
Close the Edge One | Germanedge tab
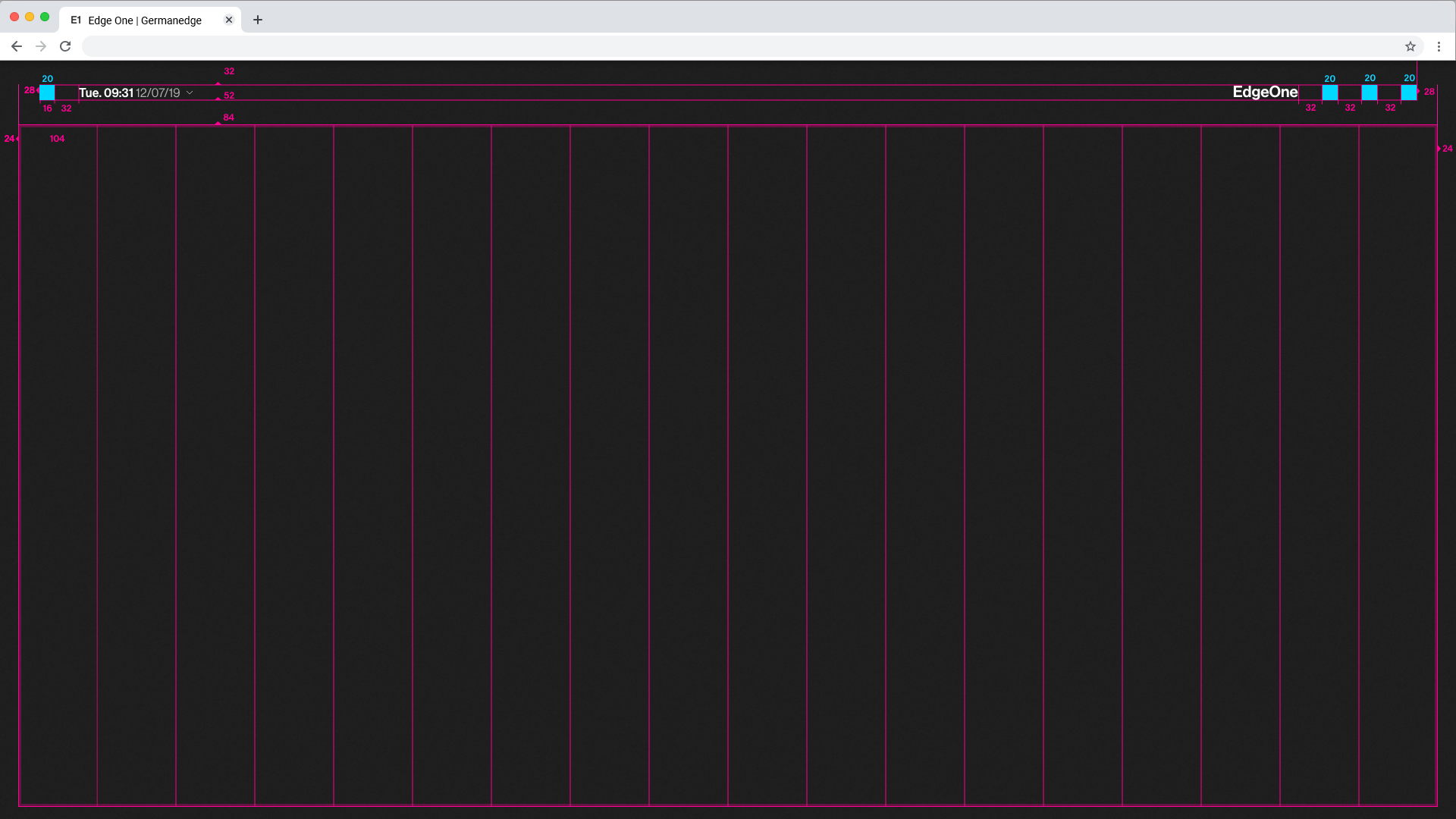click(229, 20)
